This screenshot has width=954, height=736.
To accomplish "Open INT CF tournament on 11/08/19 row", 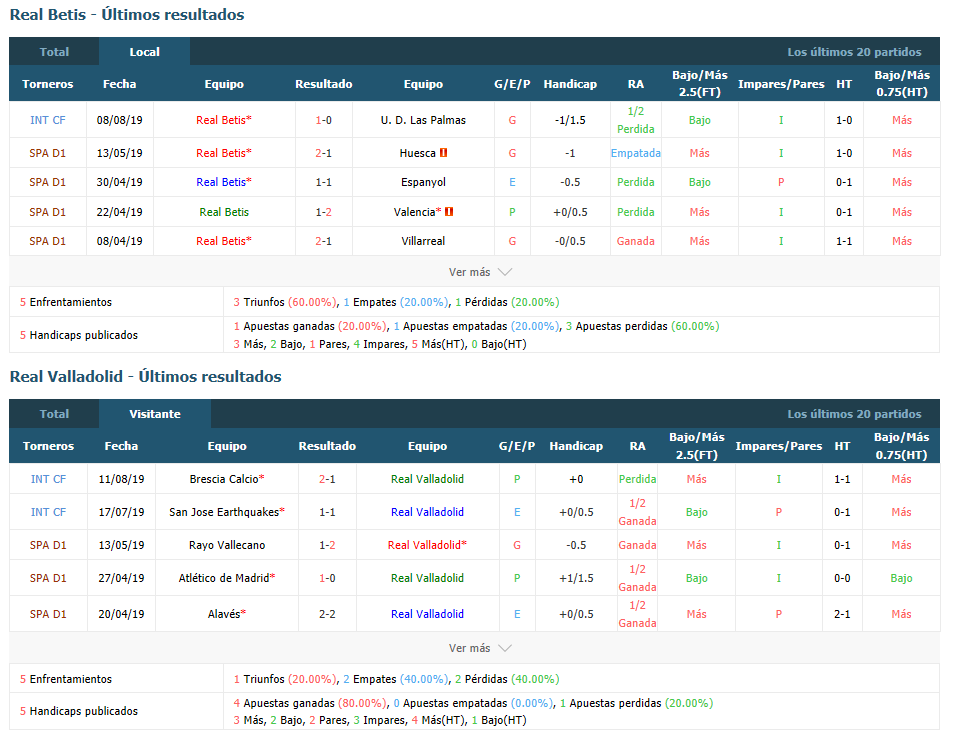I will pos(48,479).
